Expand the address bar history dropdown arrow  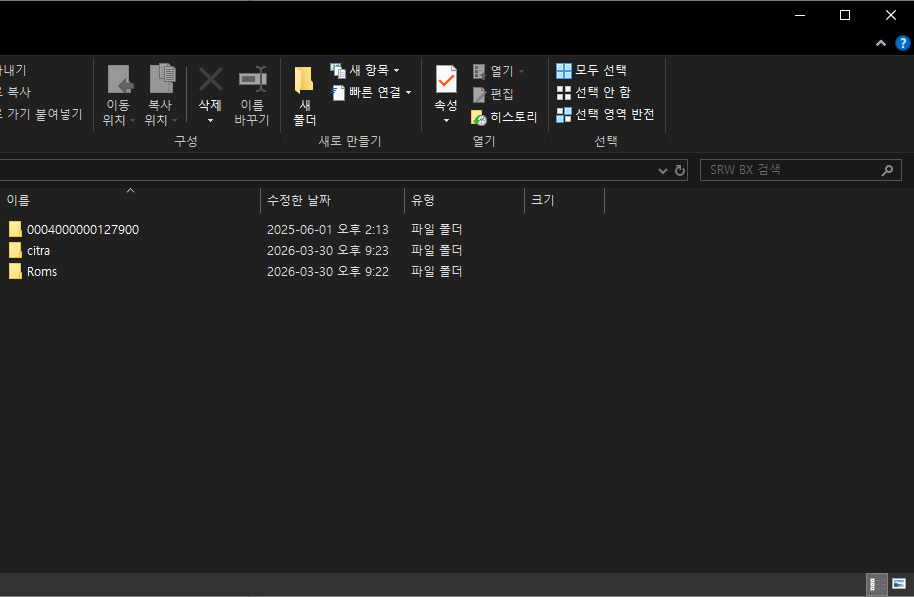click(x=662, y=171)
